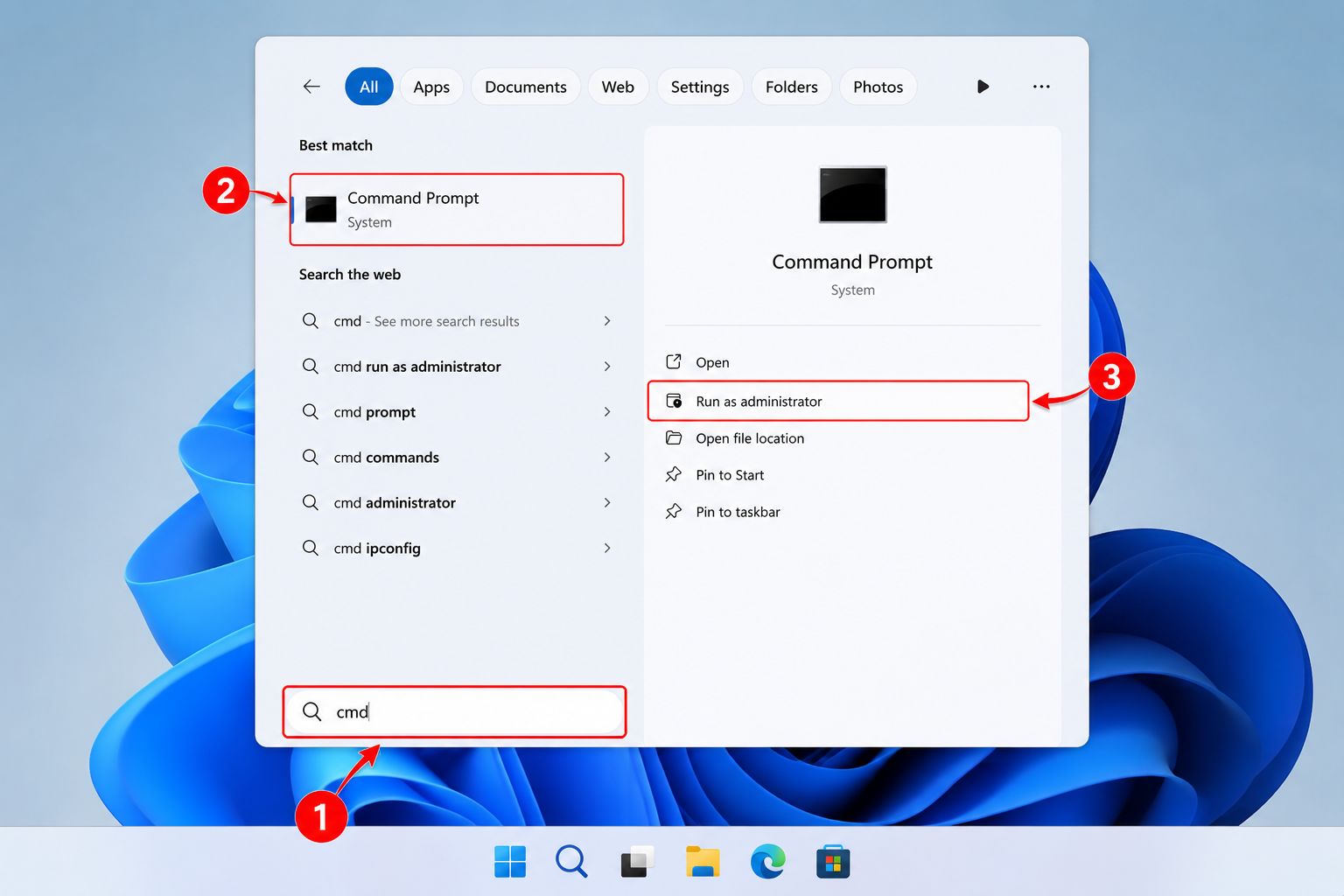The width and height of the screenshot is (1344, 896).
Task: Click the 'cmd run as administrator' suggestion text
Action: coord(417,367)
